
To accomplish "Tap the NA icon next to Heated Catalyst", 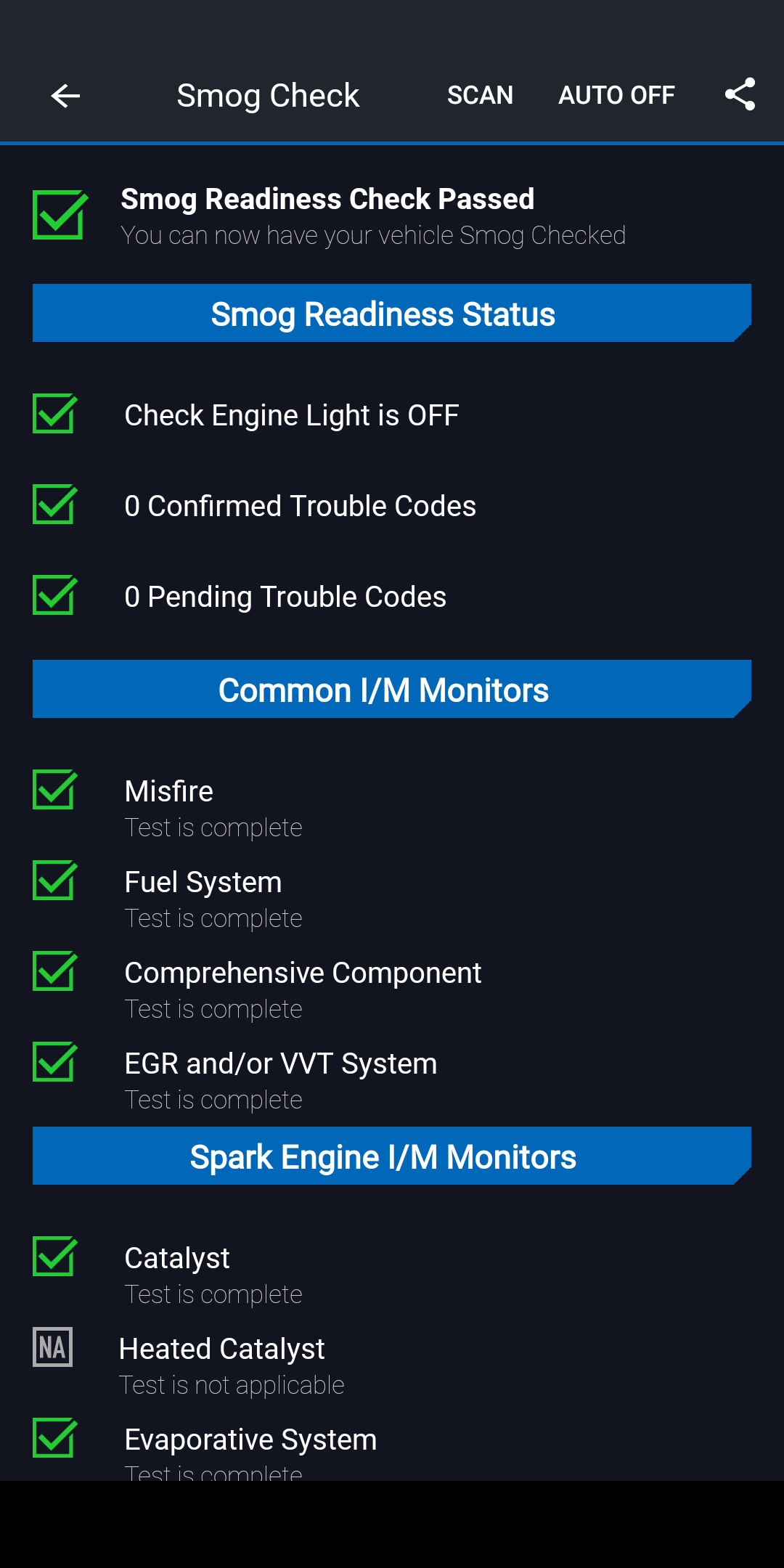I will coord(52,1347).
